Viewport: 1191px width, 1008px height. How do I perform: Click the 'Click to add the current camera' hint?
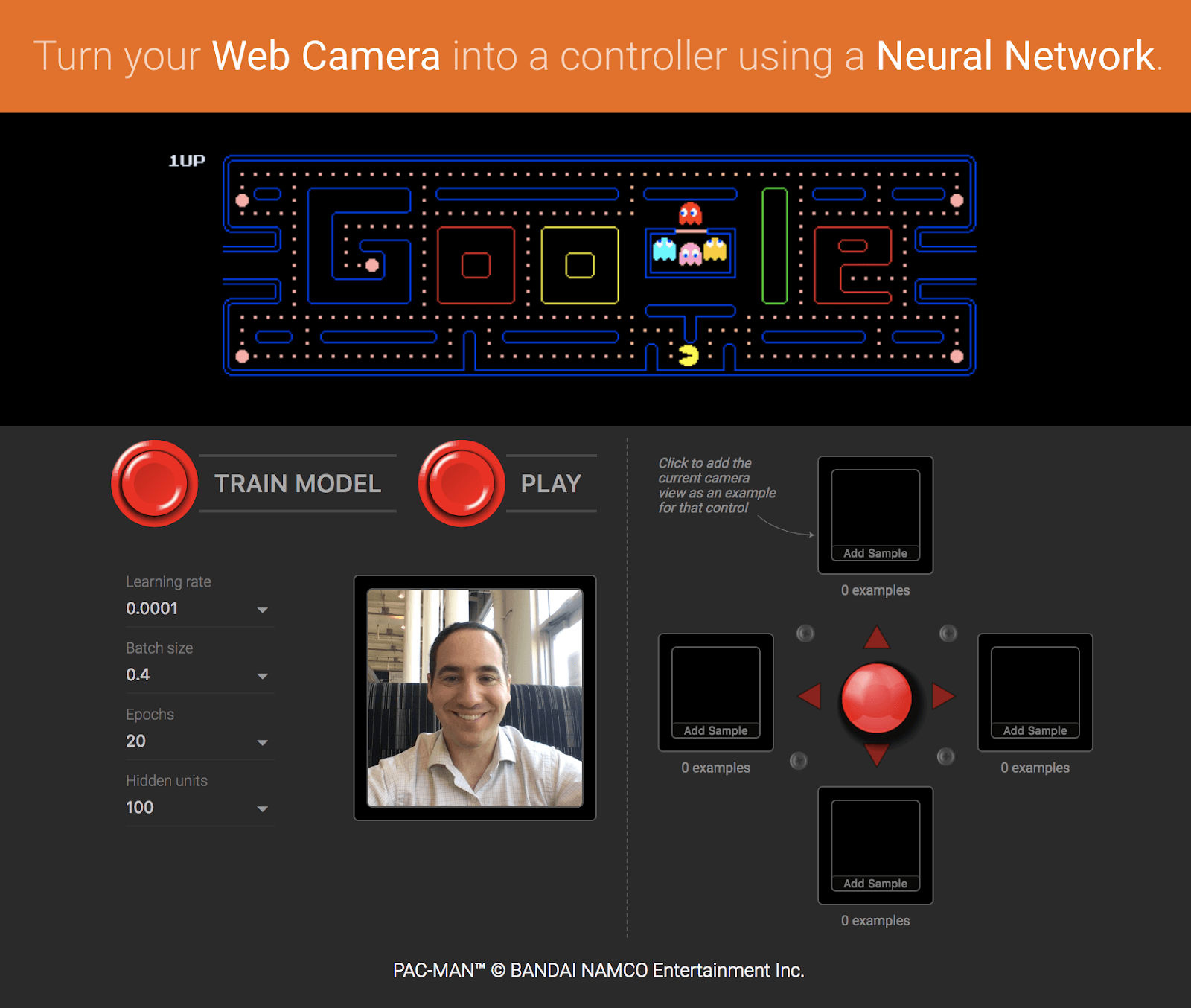click(x=717, y=485)
